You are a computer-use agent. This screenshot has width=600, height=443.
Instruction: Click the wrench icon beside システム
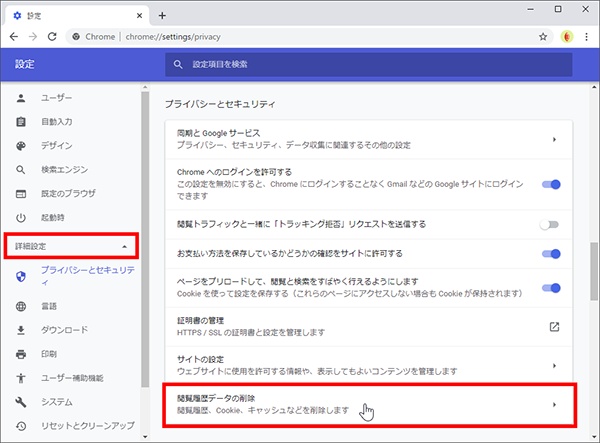click(21, 402)
